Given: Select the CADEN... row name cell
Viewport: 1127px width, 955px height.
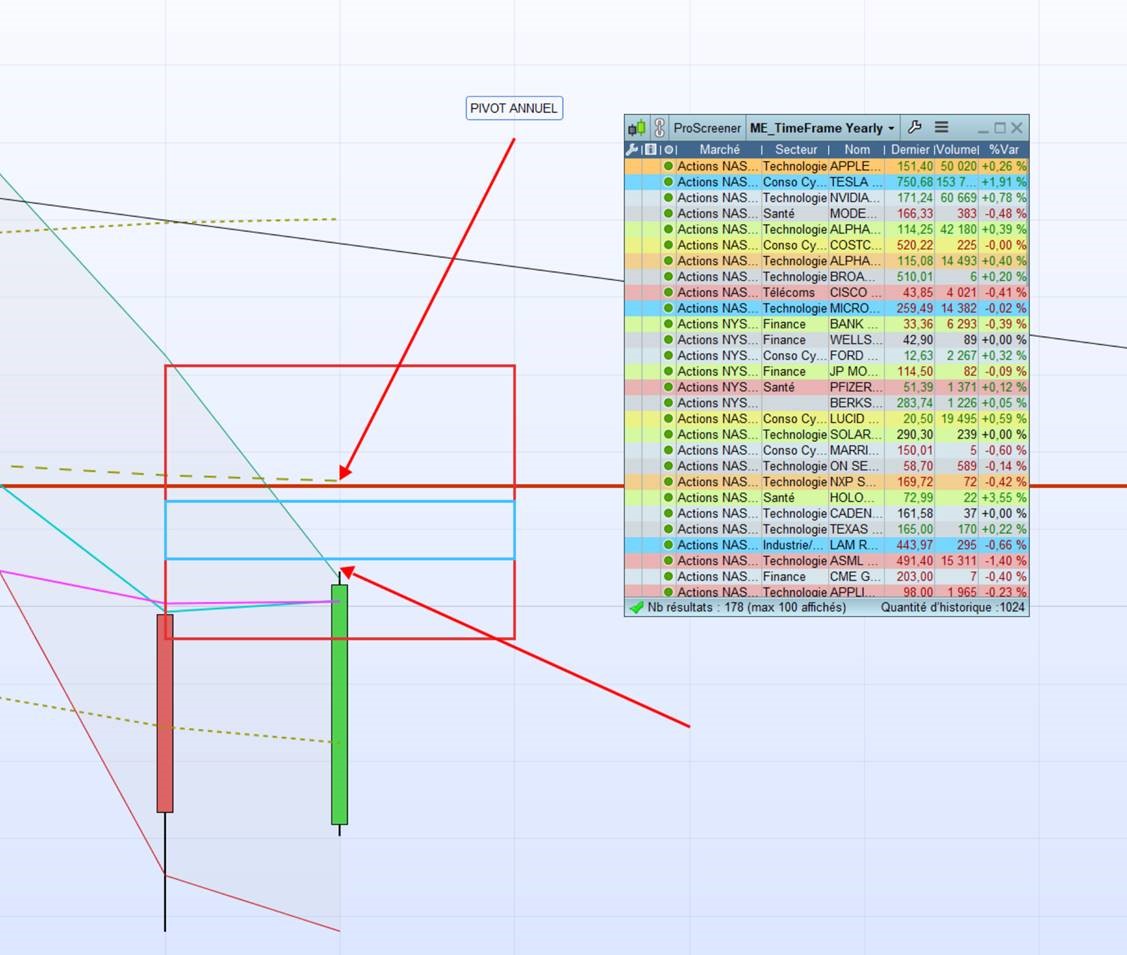Looking at the screenshot, I should [x=855, y=514].
